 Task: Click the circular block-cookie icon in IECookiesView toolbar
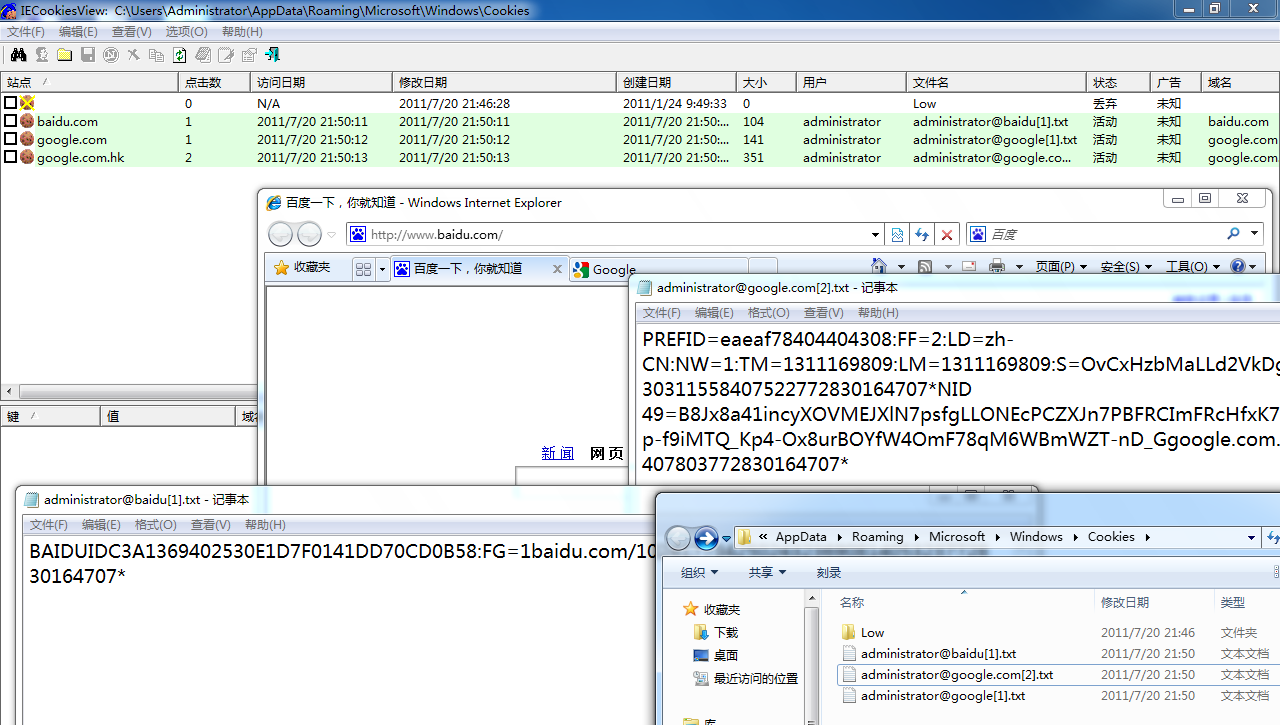pyautogui.click(x=110, y=55)
